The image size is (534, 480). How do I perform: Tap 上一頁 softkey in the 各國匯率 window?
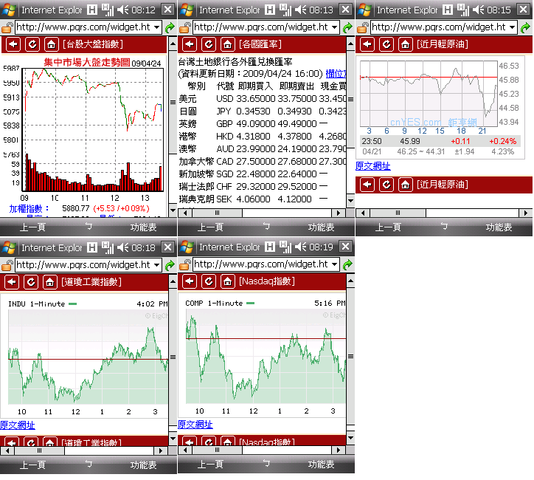tap(210, 227)
